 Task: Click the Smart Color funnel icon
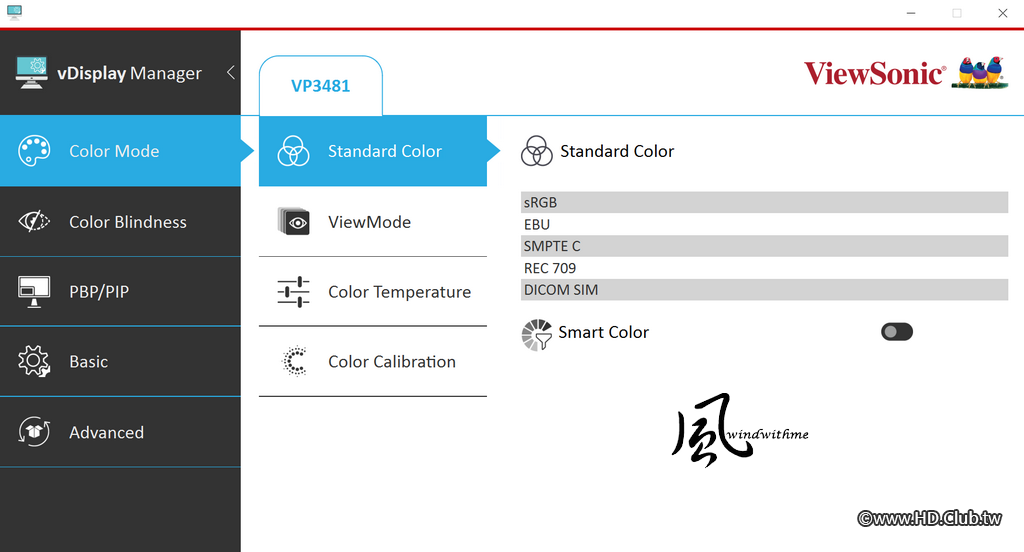(x=537, y=334)
